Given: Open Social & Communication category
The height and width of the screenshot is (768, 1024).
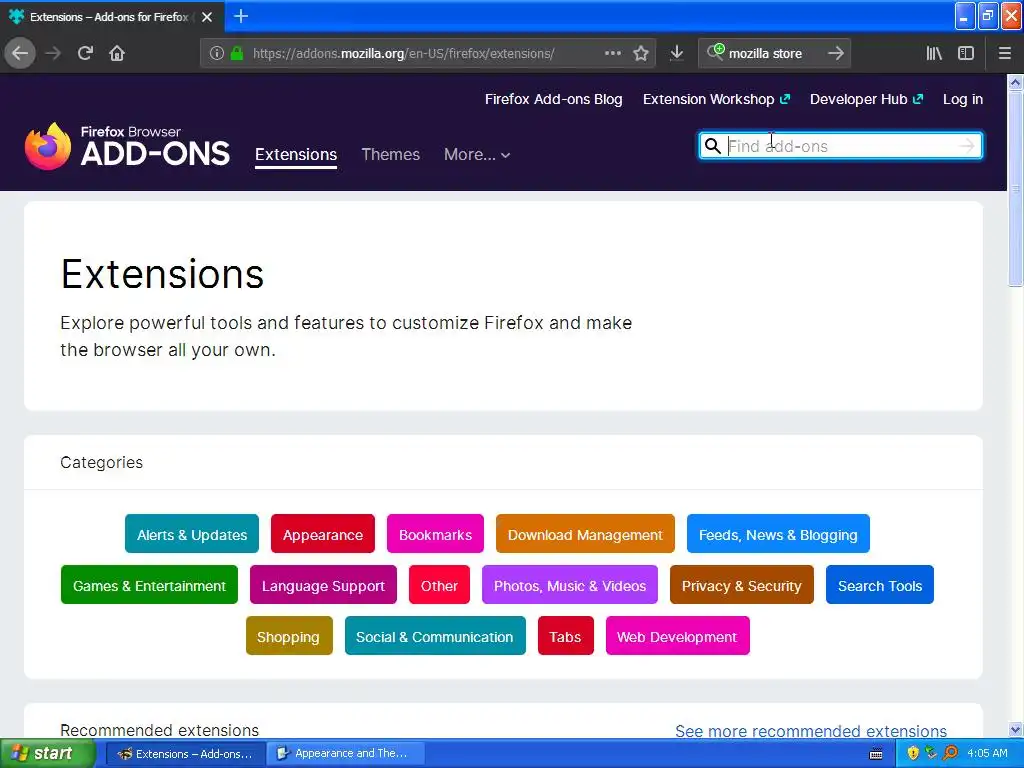Looking at the screenshot, I should (435, 636).
